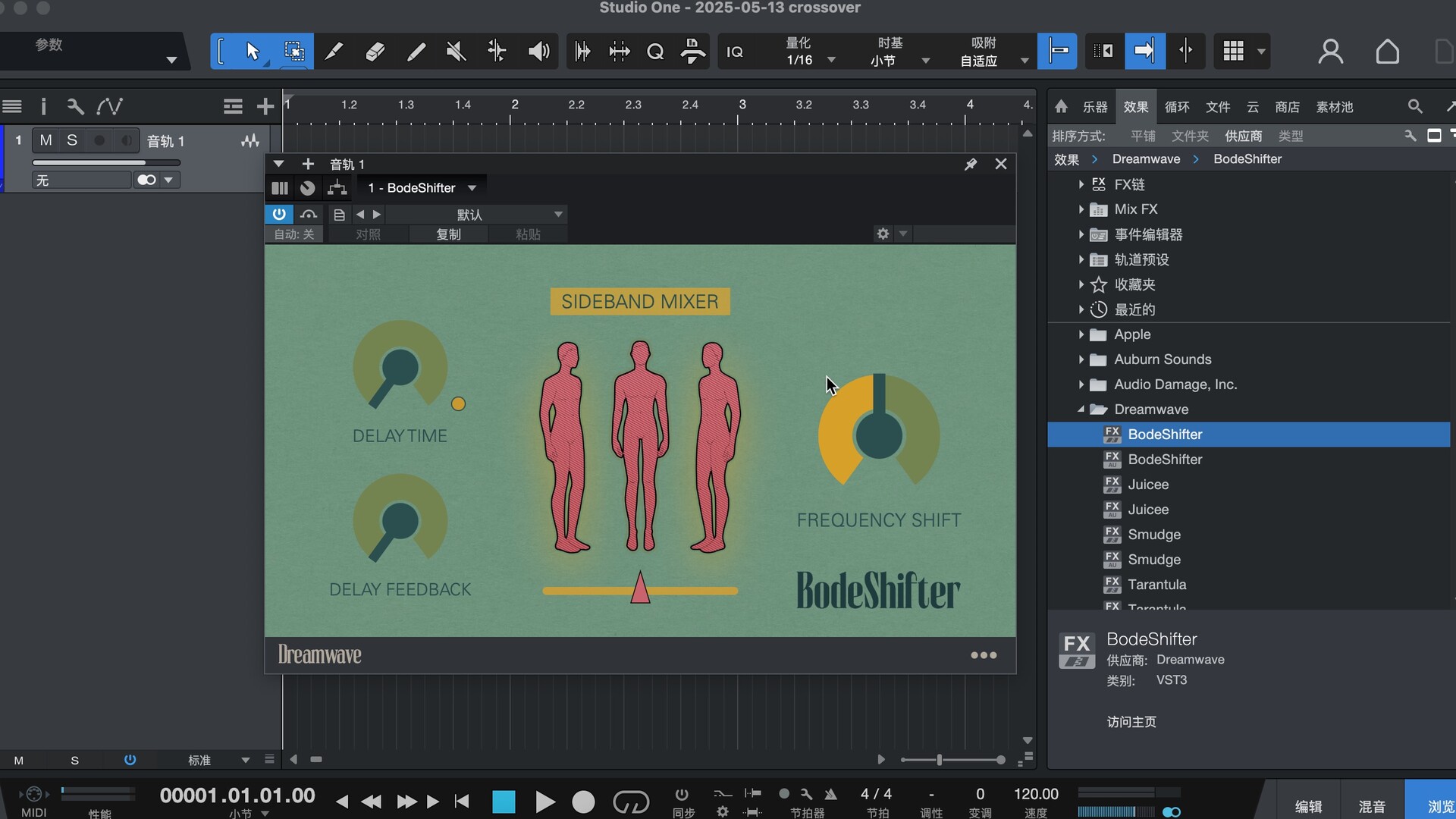Image resolution: width=1456 pixels, height=819 pixels.
Task: Open the 默认 preset dropdown
Action: 478,215
